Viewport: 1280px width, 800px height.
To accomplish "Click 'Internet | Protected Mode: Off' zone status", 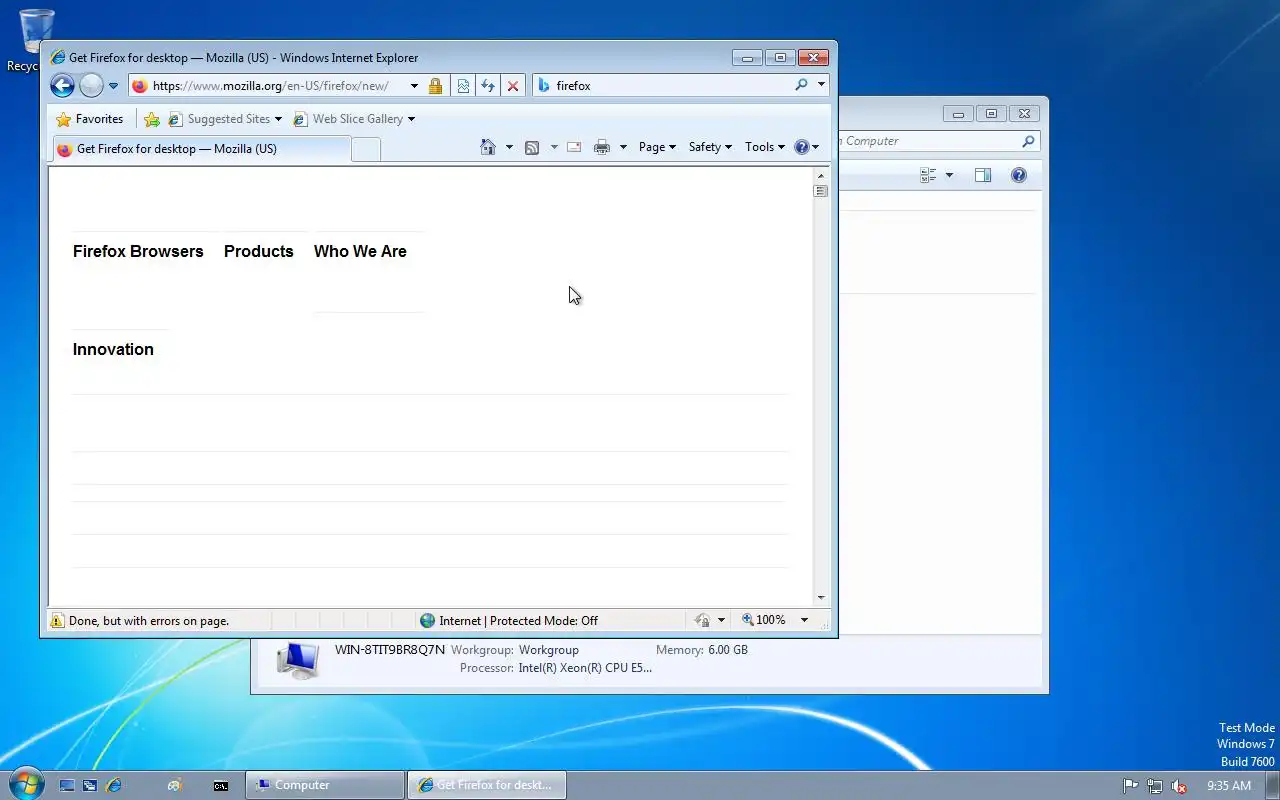I will 518,621.
